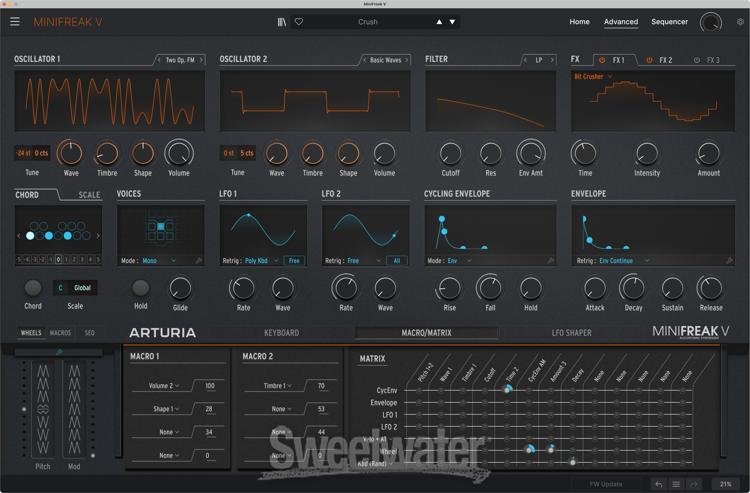Click Oscillator 2 fine tune 5 cts field
The height and width of the screenshot is (493, 750).
click(x=246, y=153)
